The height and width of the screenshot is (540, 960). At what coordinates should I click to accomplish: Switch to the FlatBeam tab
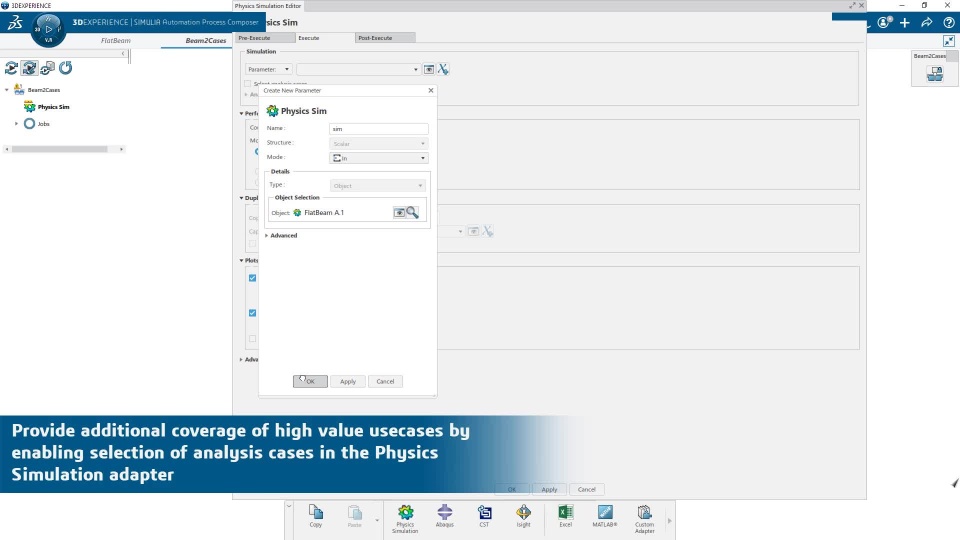tap(116, 40)
